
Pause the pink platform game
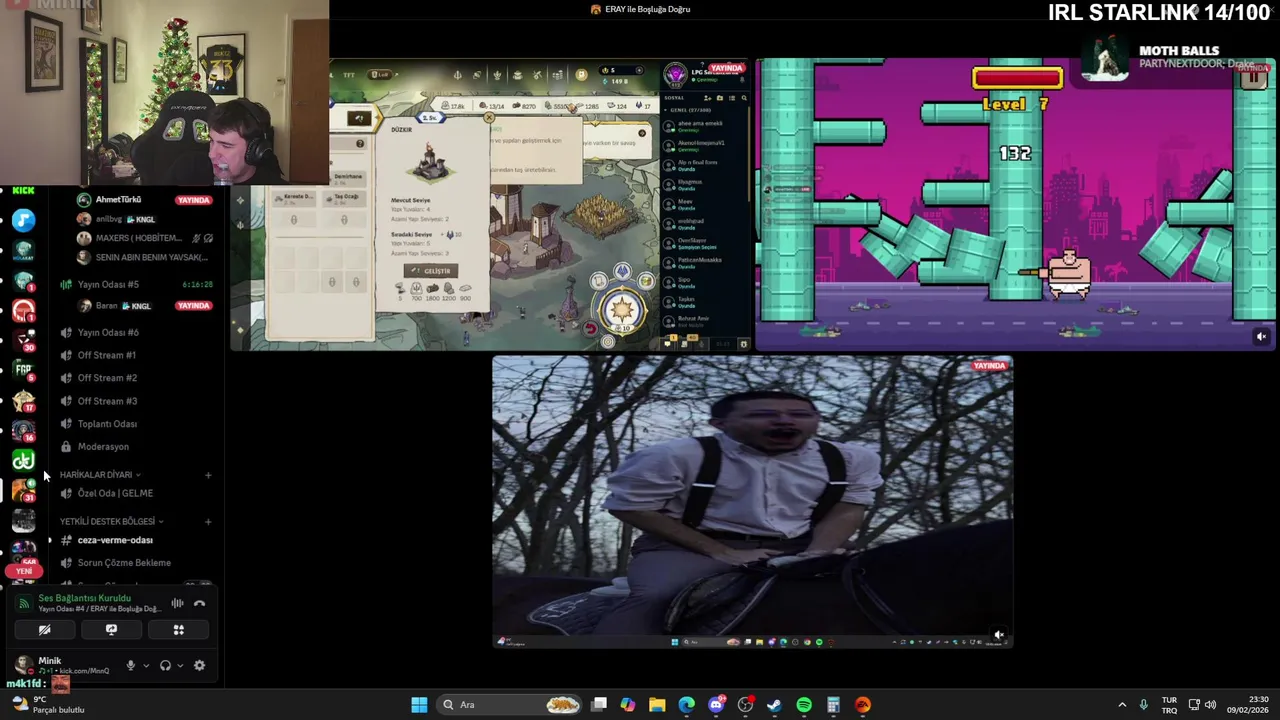click(x=1253, y=79)
